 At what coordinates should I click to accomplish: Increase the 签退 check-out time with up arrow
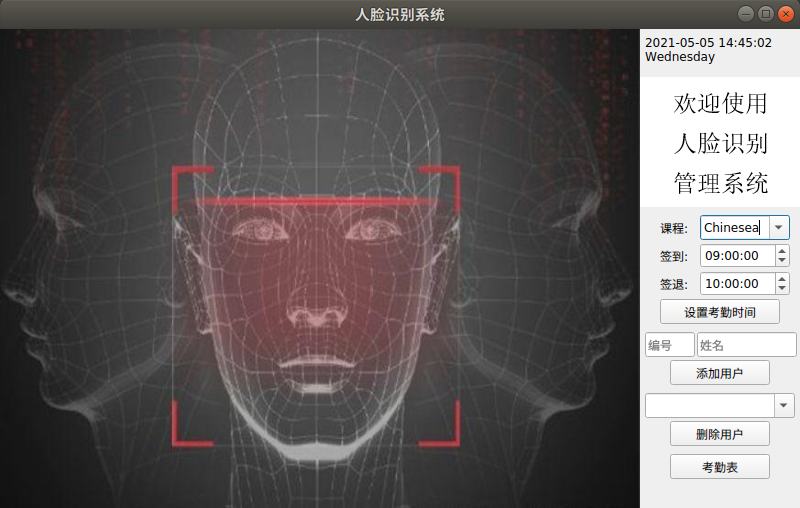(x=782, y=278)
